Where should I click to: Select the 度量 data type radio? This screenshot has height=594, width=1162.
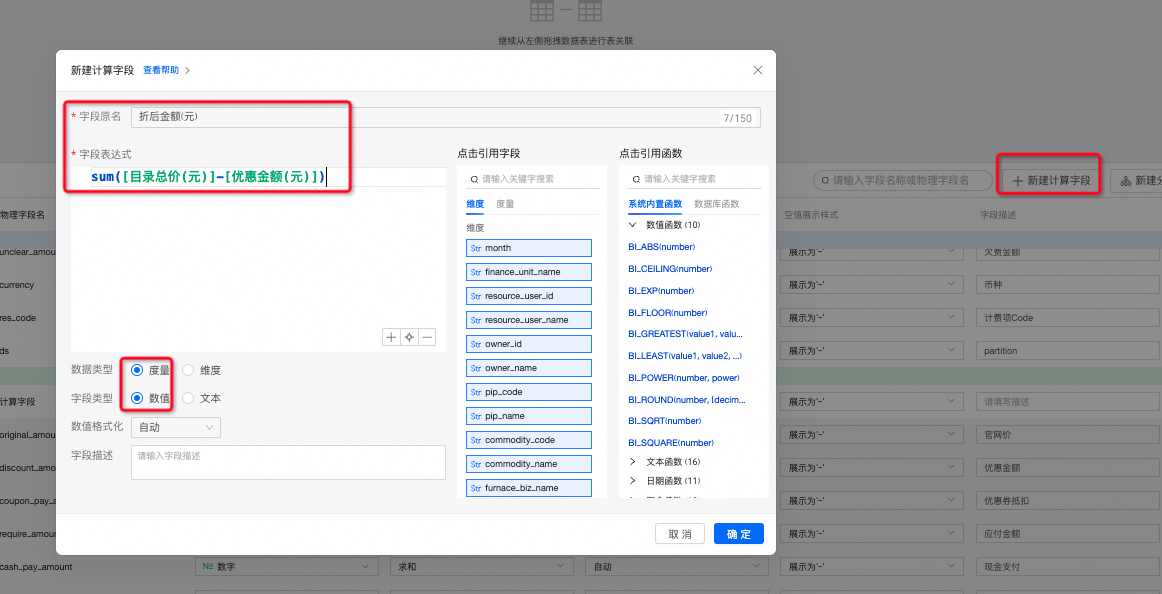137,370
